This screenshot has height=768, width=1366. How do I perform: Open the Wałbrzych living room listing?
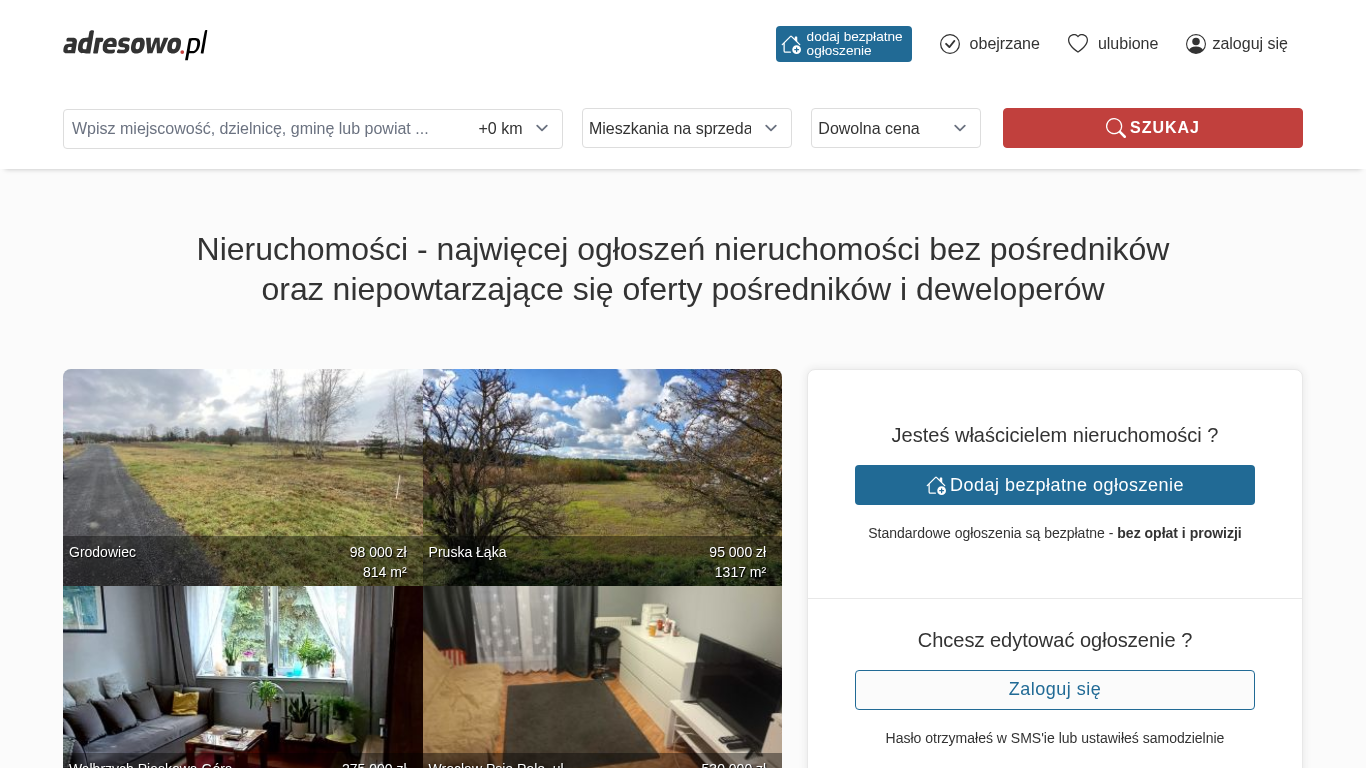tap(242, 675)
